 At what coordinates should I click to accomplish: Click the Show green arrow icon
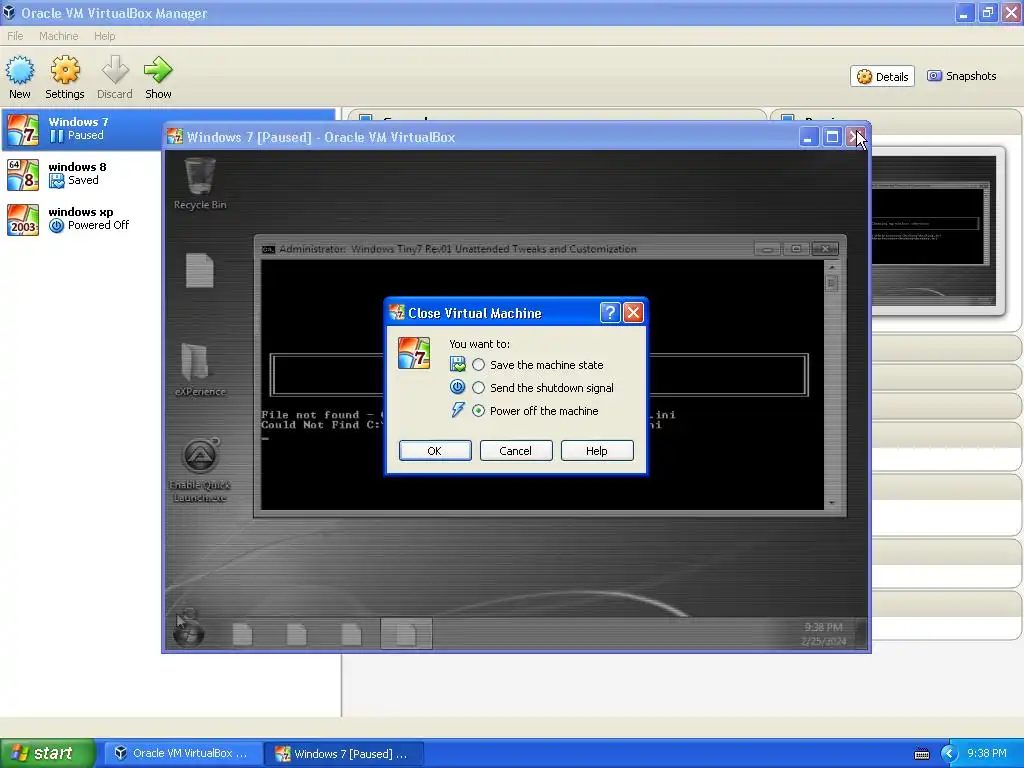(x=158, y=77)
